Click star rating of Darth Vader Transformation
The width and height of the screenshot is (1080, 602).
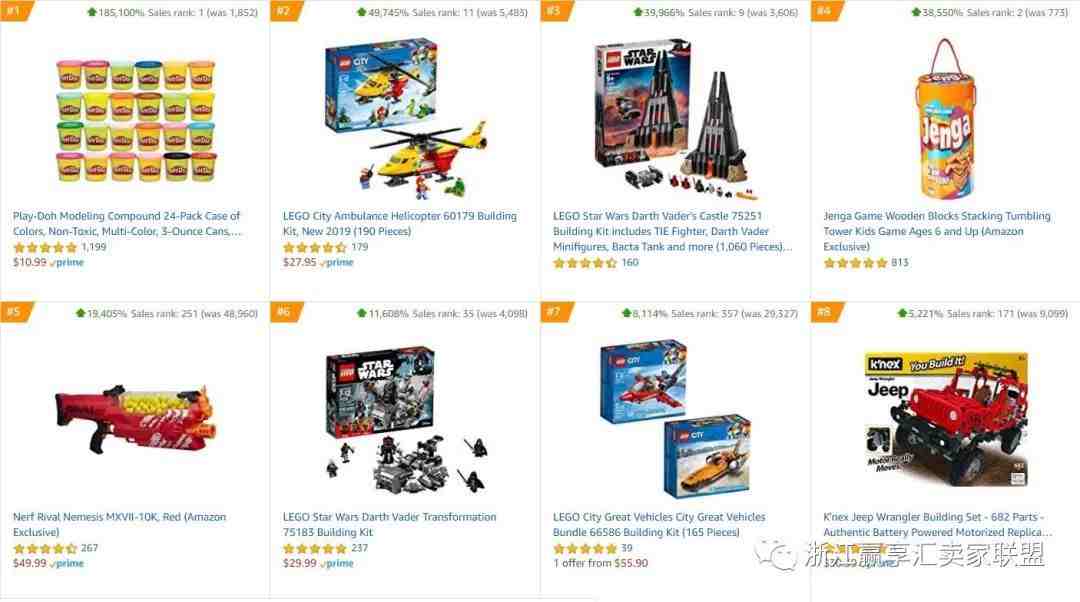point(315,549)
